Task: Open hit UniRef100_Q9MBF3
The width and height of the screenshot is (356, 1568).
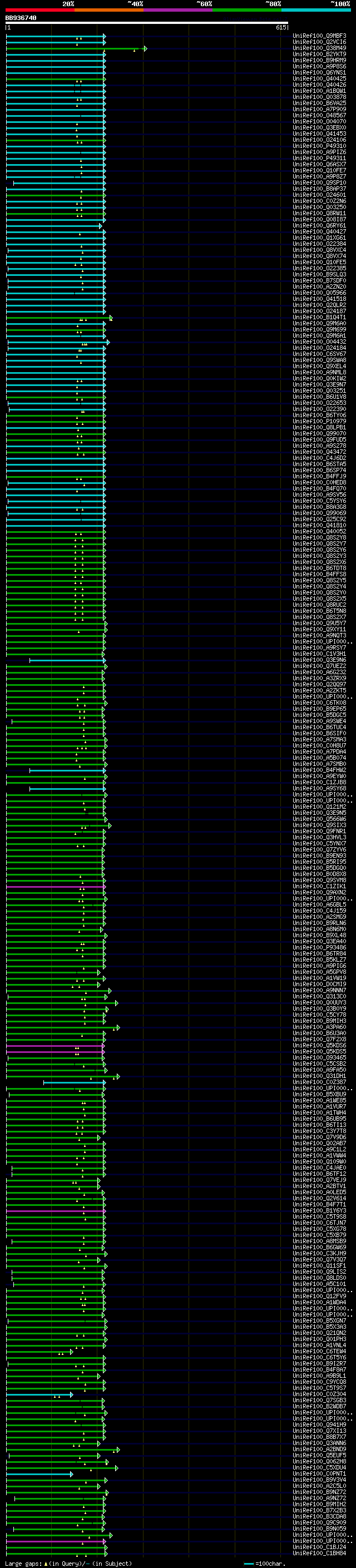Action: [319, 36]
